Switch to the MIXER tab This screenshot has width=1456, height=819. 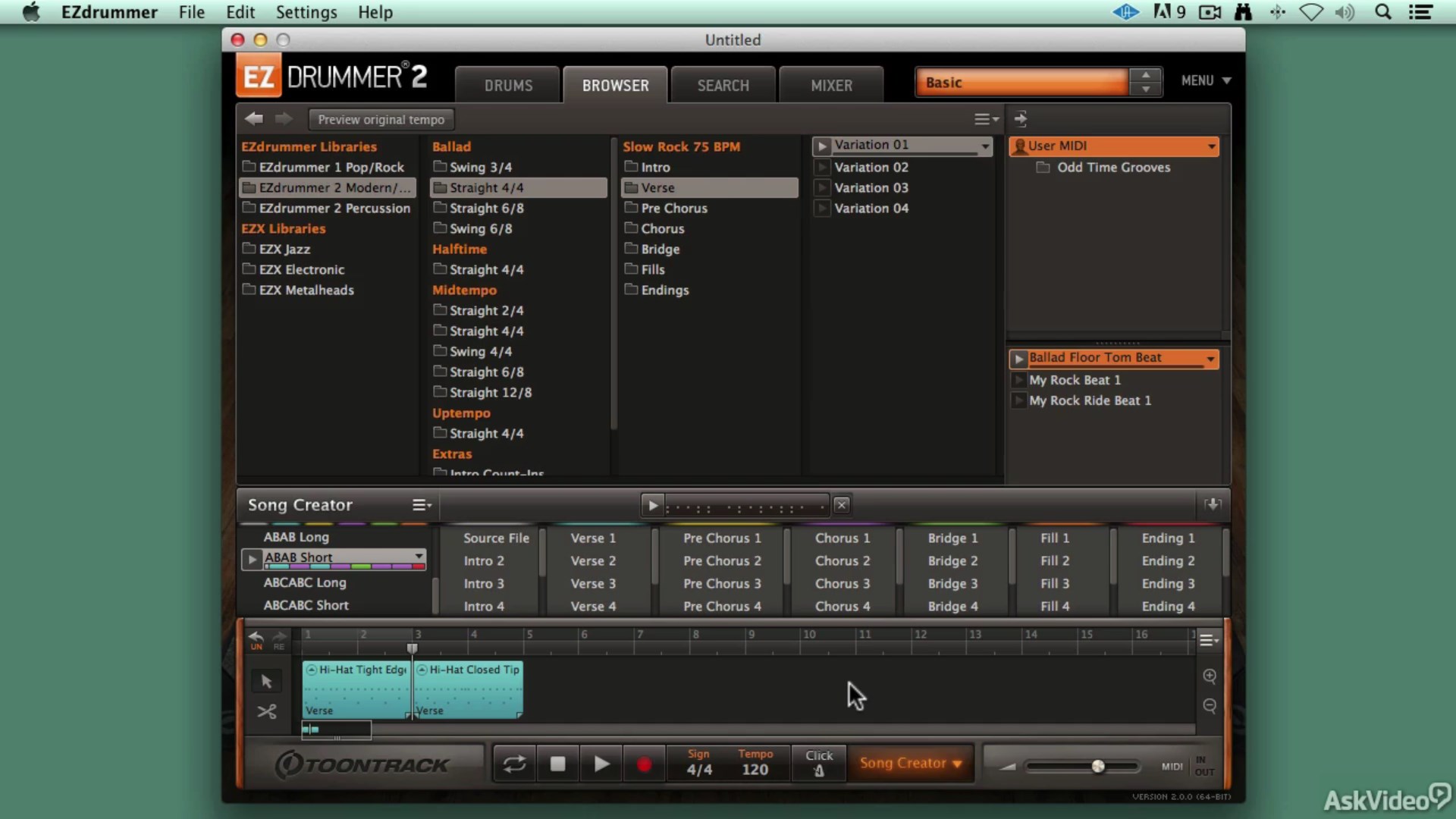[x=831, y=84]
